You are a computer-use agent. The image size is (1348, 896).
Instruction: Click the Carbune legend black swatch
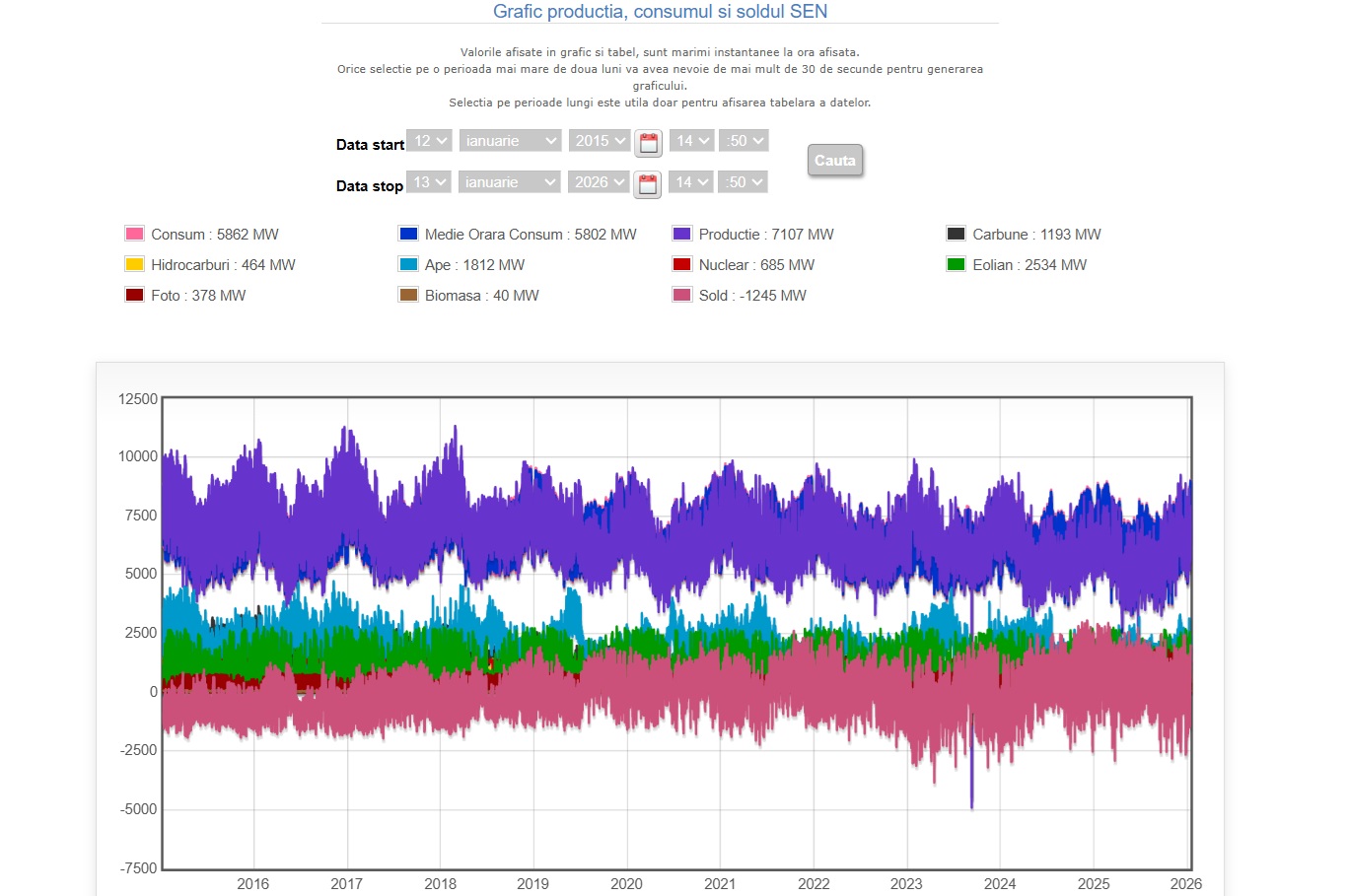click(956, 234)
